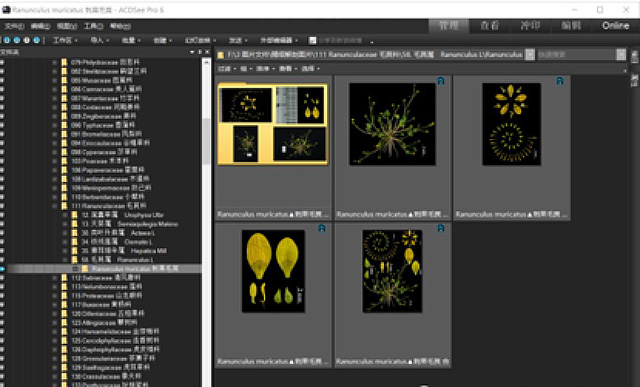The height and width of the screenshot is (387, 640).
Task: Toggle easy-select marker beside 094 Eriocaulaceae
Action: 2,143
